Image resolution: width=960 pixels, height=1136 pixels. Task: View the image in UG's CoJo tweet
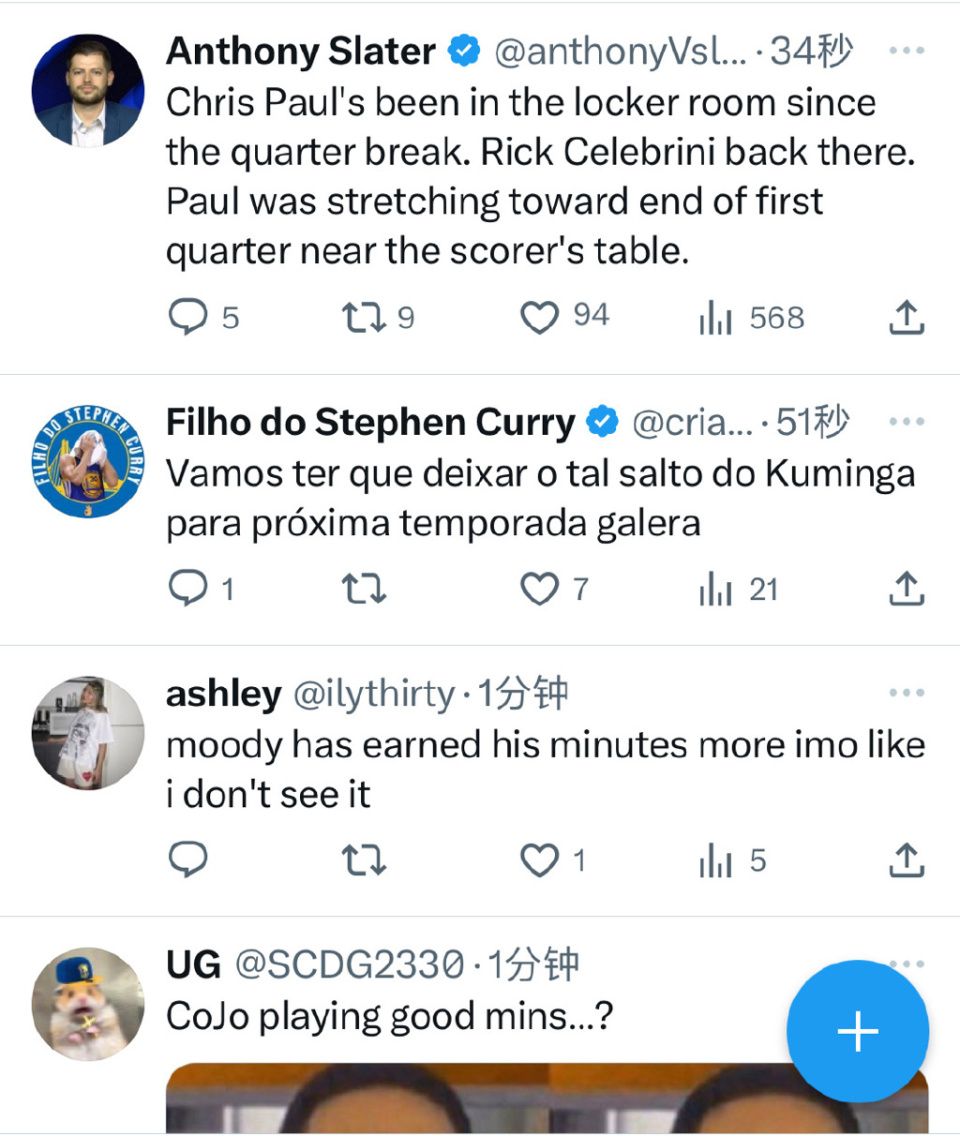pos(547,1098)
